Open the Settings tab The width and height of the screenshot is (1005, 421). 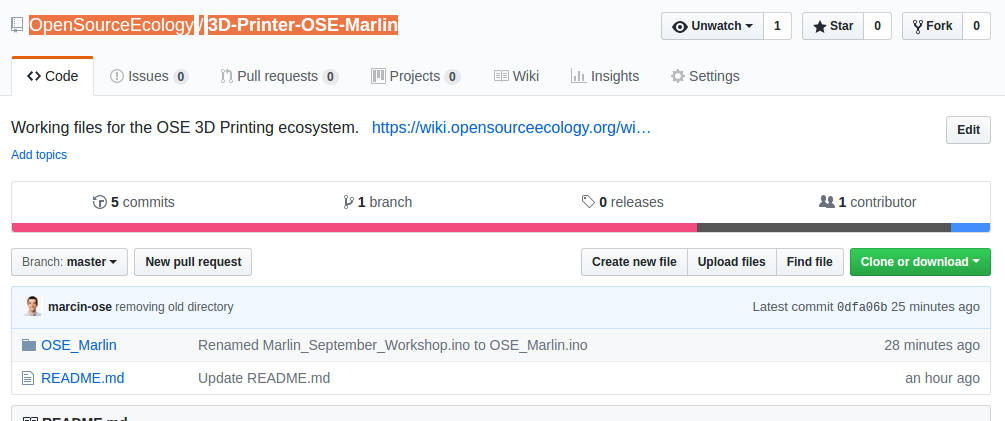(704, 76)
